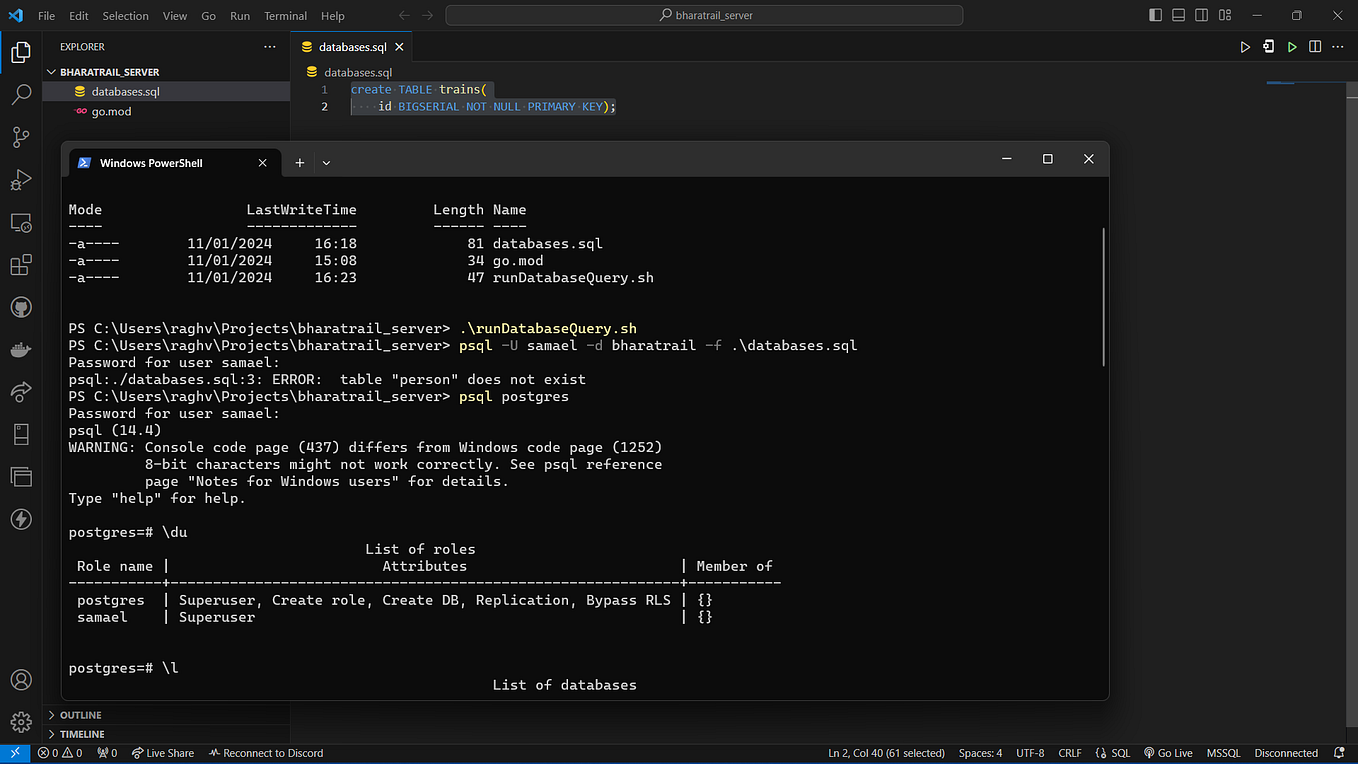The width and height of the screenshot is (1358, 764).
Task: Click Live Share in the status bar
Action: 162,753
